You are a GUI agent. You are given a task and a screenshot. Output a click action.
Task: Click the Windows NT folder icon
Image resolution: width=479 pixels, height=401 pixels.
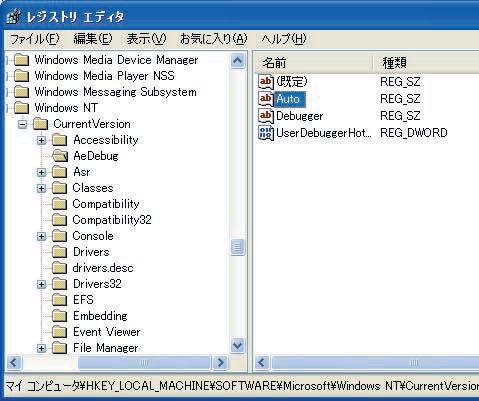22,108
